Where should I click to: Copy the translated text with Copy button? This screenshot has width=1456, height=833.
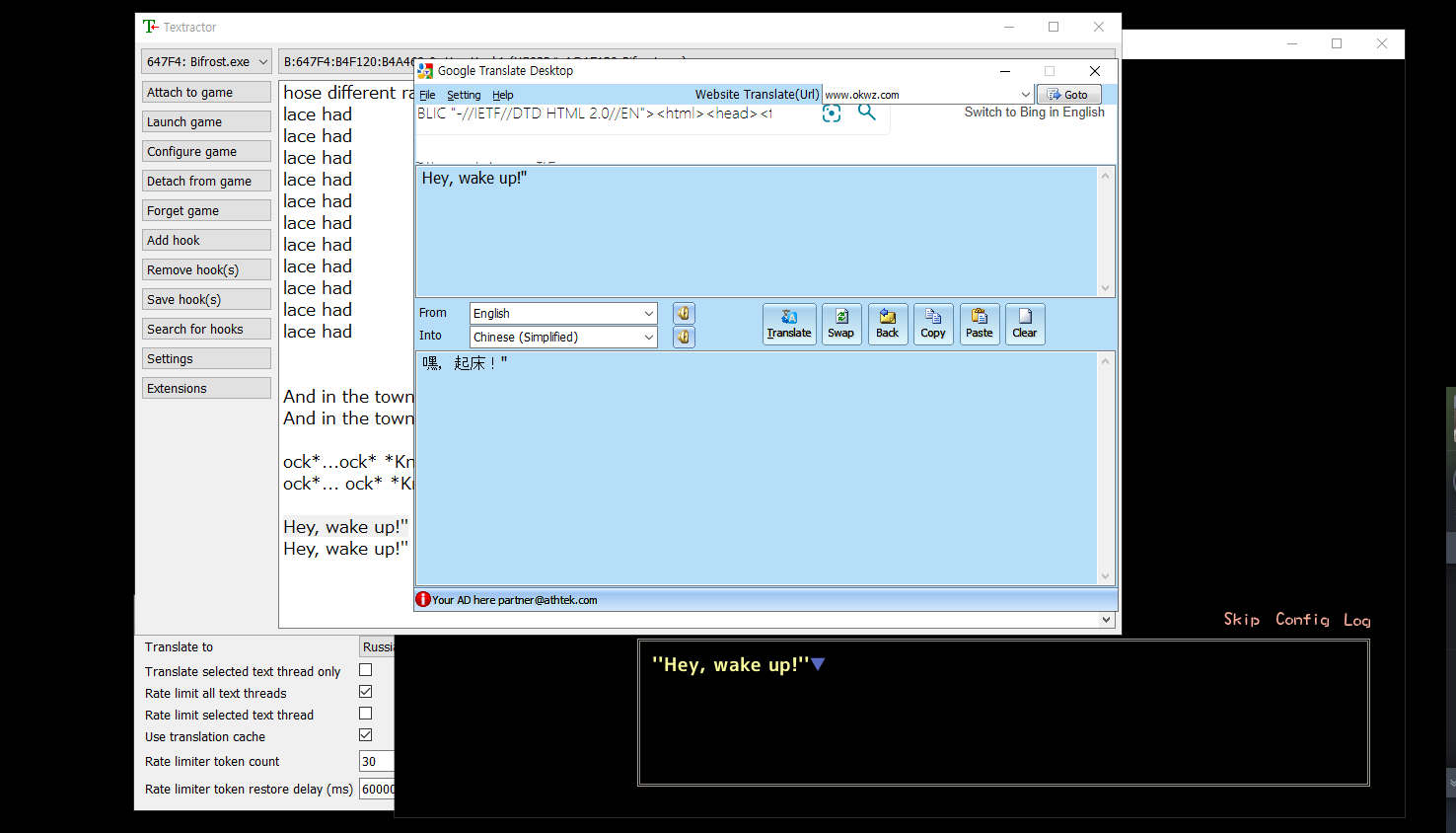[933, 324]
